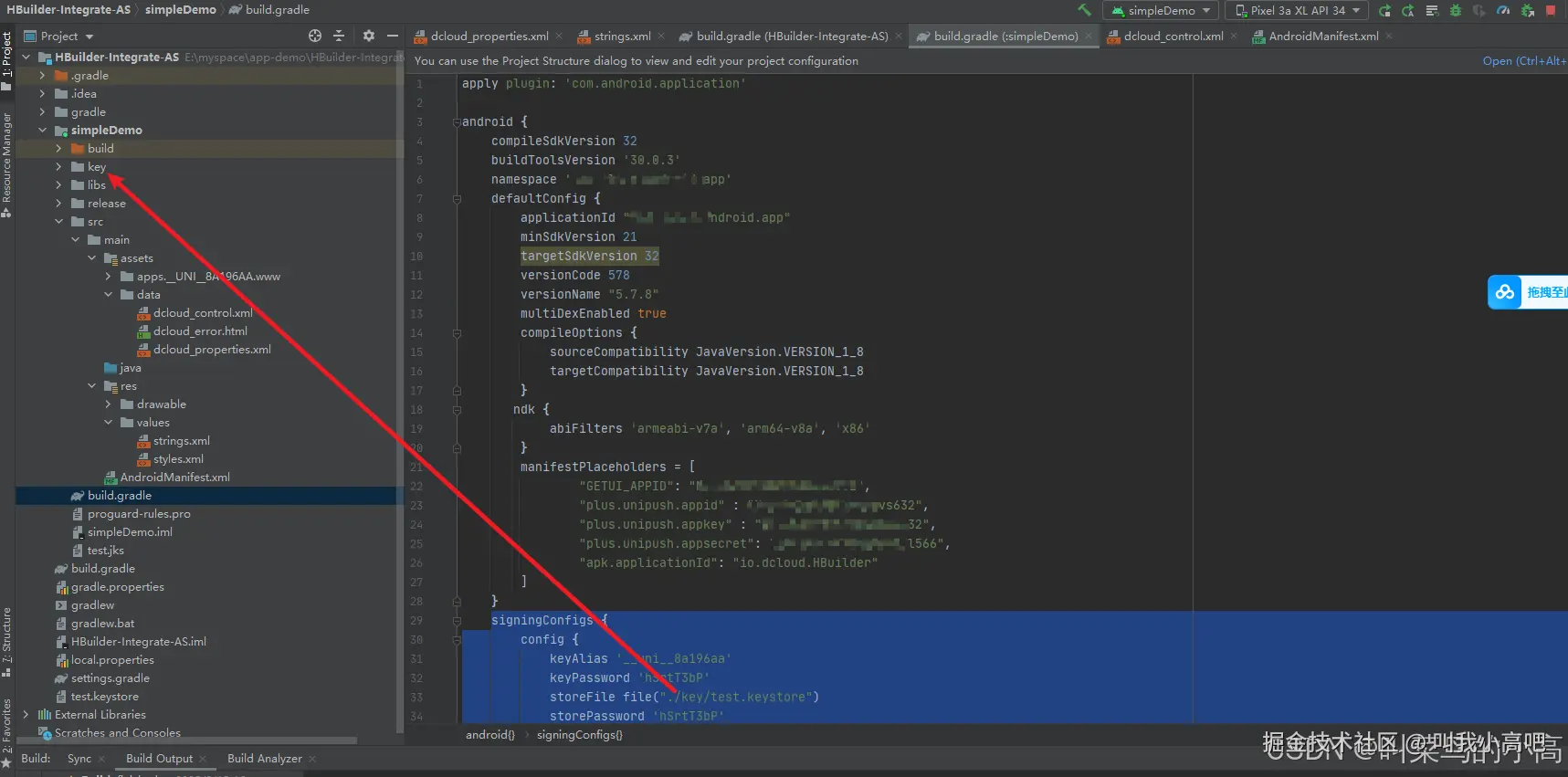
Task: Open the Pixel 3a XL API 34 device dropdown
Action: tap(1297, 10)
